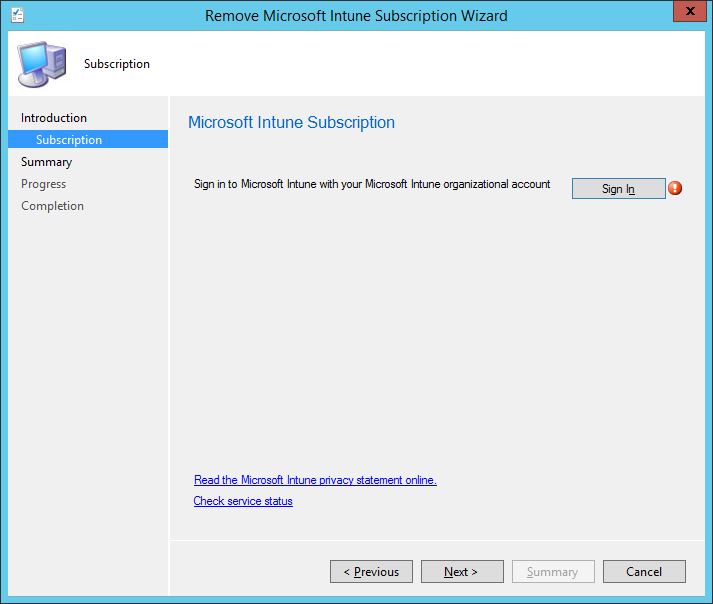Select the Subscription step in sidebar

[88, 139]
